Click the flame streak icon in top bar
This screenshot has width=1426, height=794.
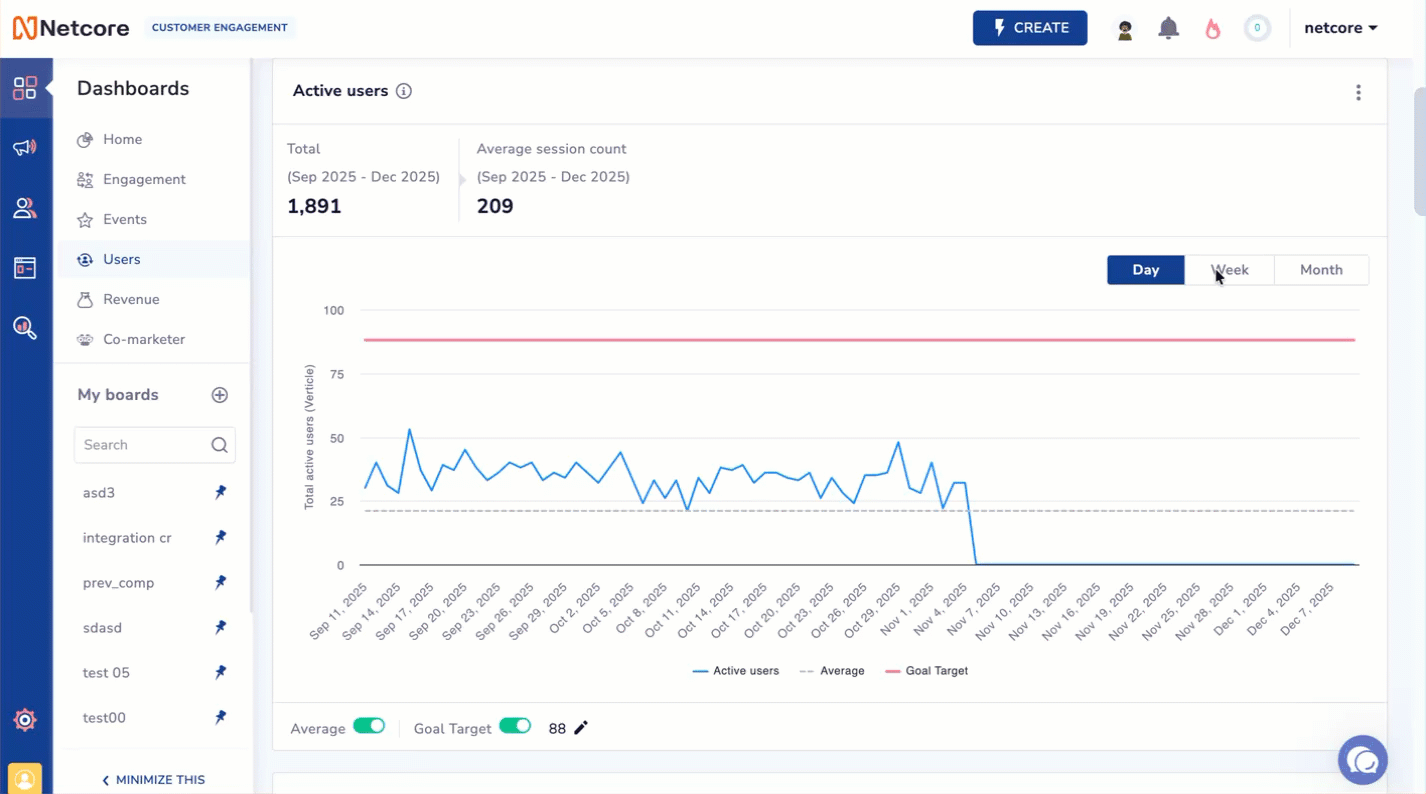tap(1212, 28)
